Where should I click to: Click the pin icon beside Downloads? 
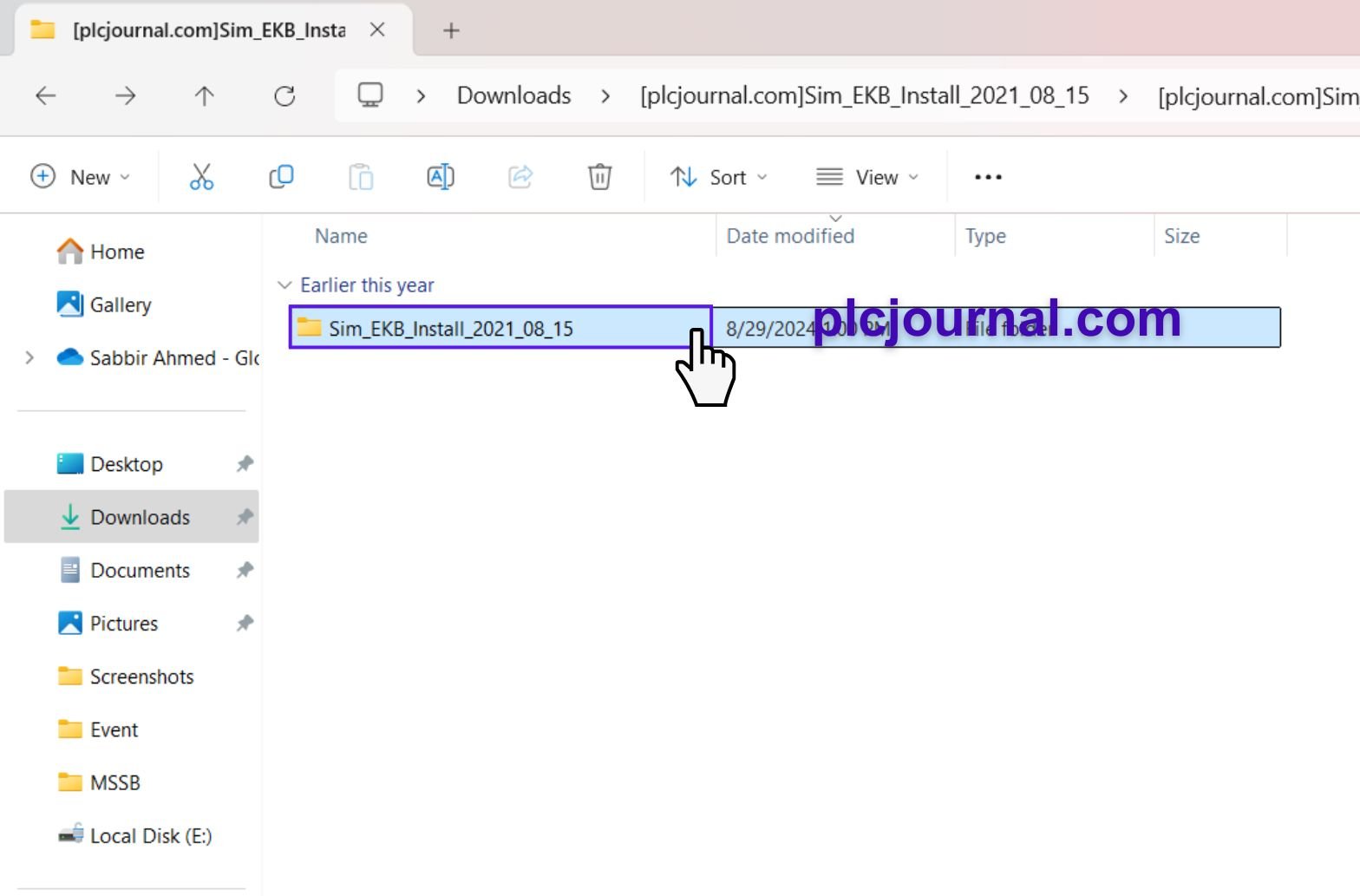point(245,517)
